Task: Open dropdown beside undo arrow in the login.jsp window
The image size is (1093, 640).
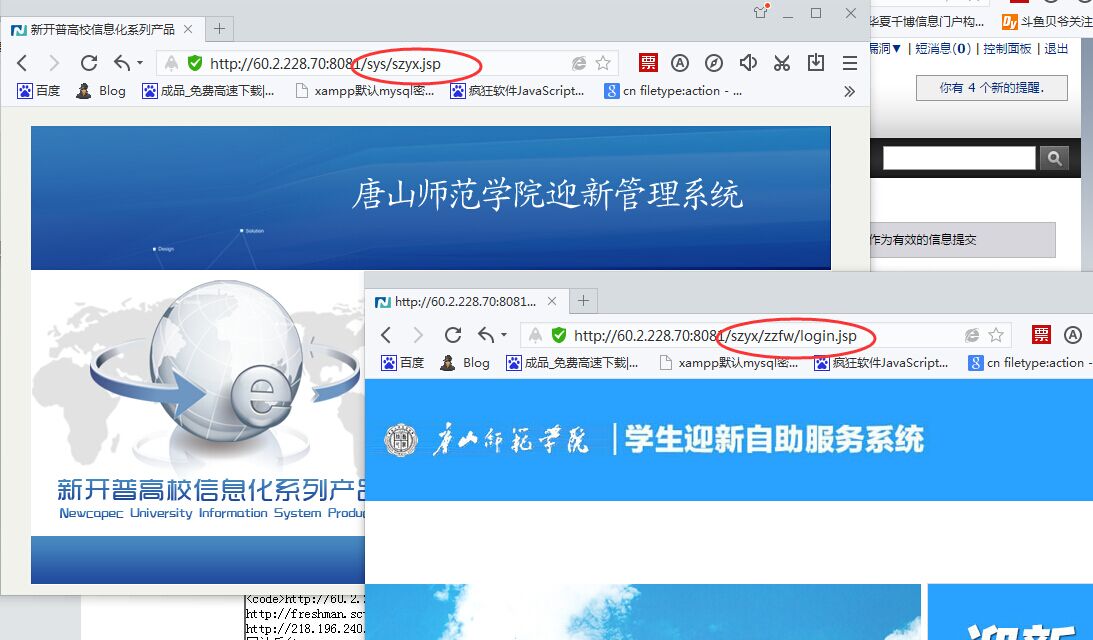Action: pyautogui.click(x=504, y=335)
